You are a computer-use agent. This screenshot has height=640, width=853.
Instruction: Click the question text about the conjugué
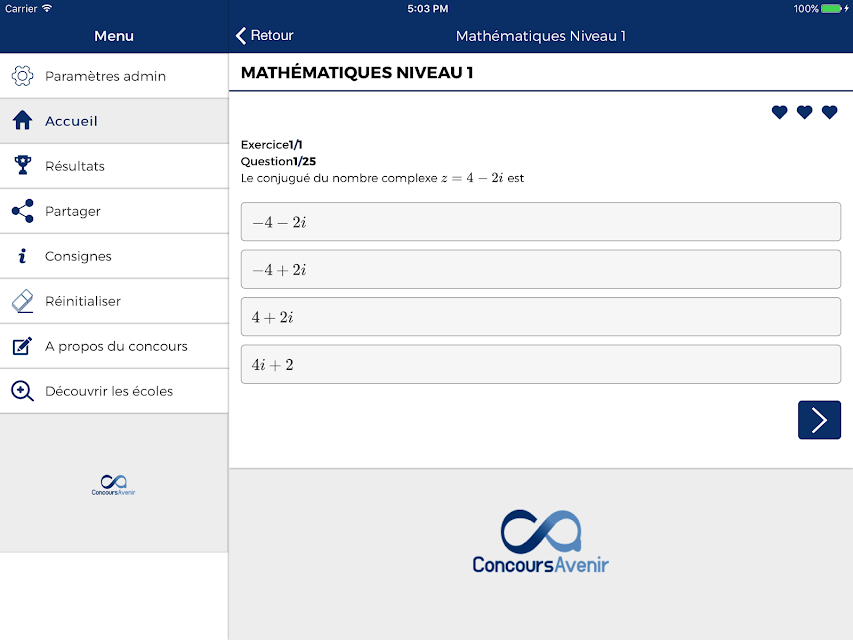(x=382, y=178)
